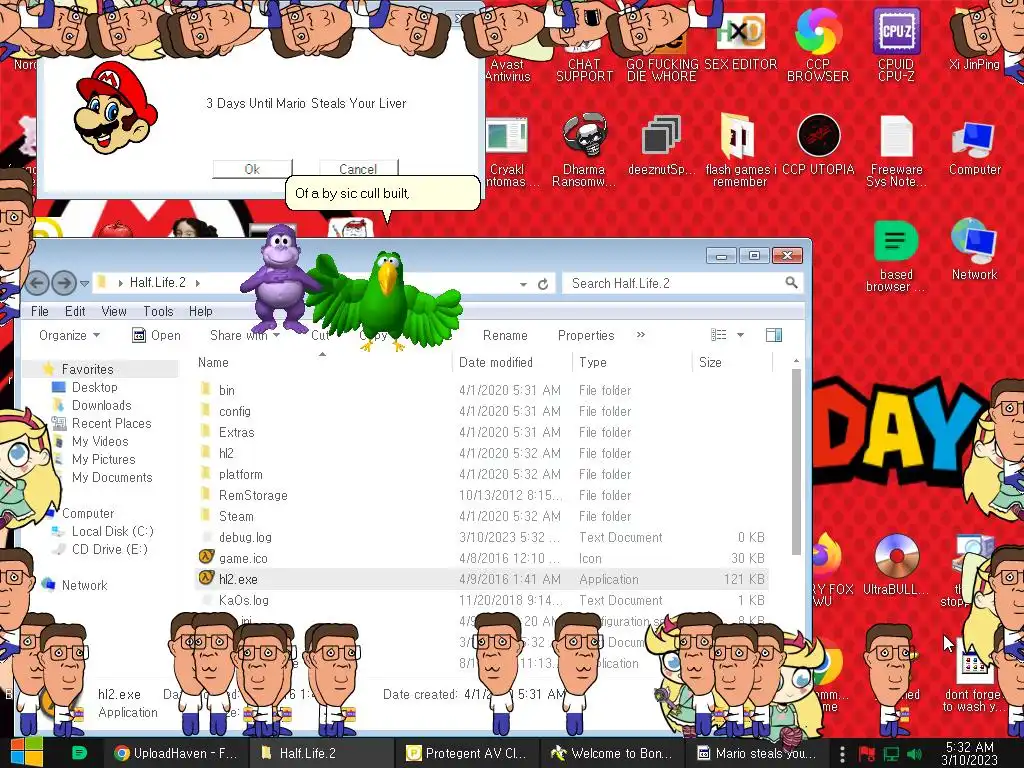Expand path arrow after Half.Life.2

pyautogui.click(x=197, y=283)
